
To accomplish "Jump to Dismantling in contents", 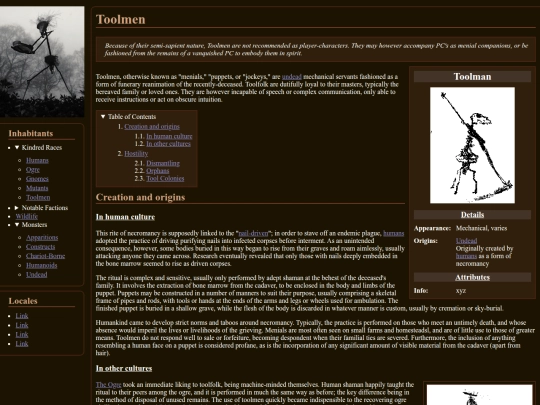I will point(163,163).
